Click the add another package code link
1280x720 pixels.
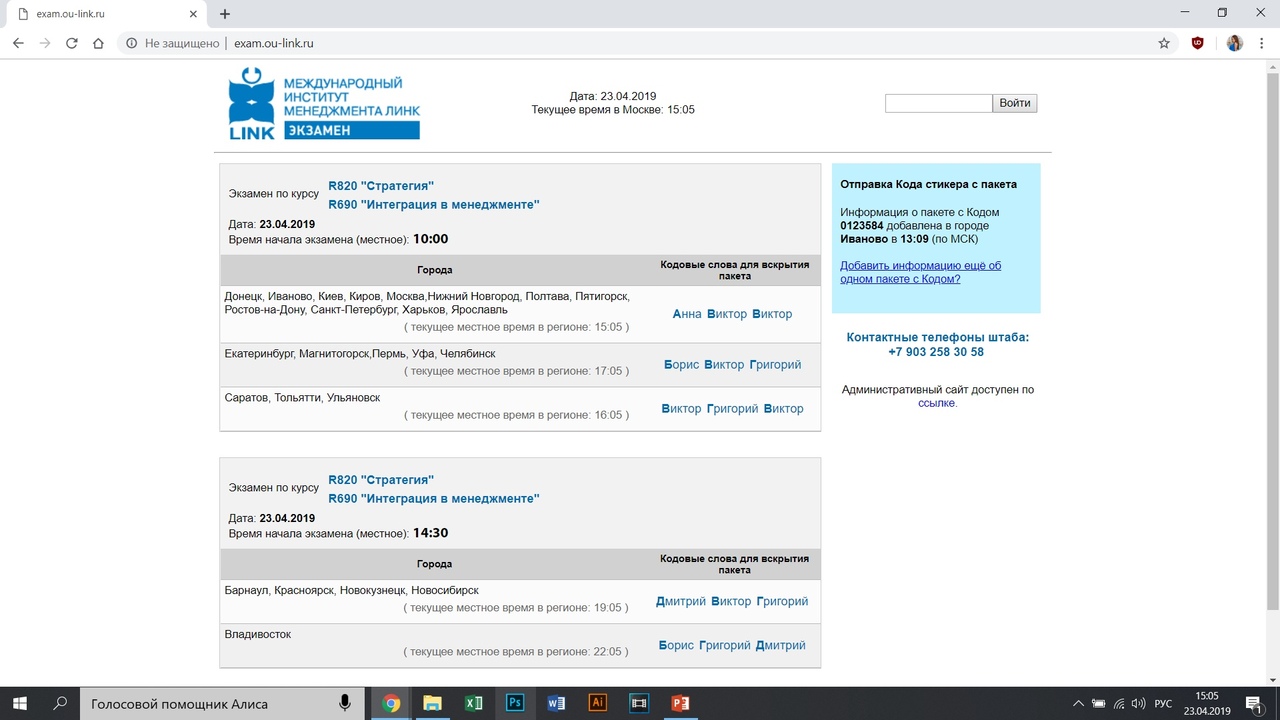click(x=920, y=272)
